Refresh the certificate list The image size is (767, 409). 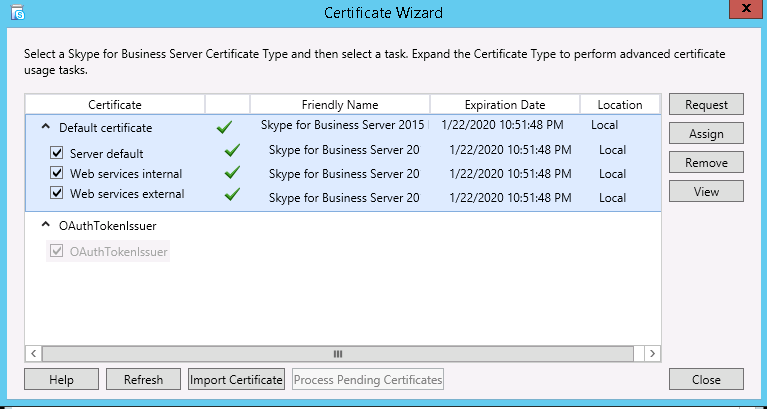click(143, 379)
